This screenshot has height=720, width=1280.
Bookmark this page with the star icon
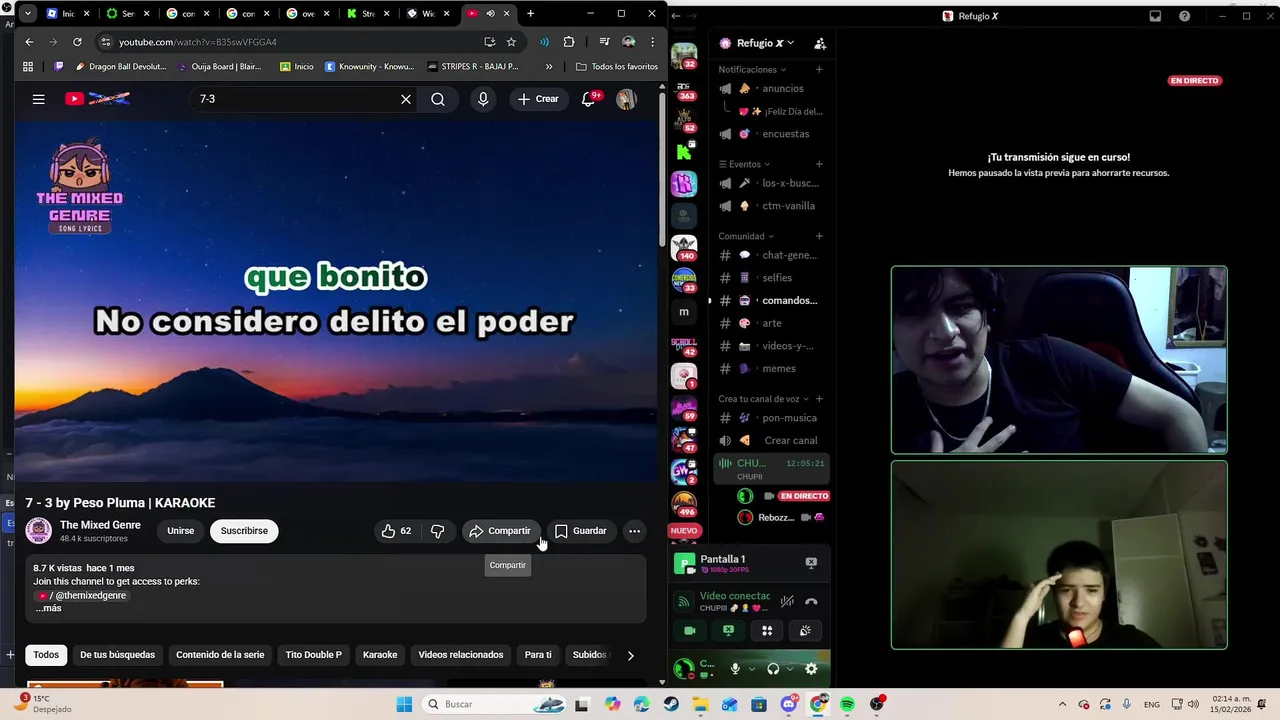[511, 42]
